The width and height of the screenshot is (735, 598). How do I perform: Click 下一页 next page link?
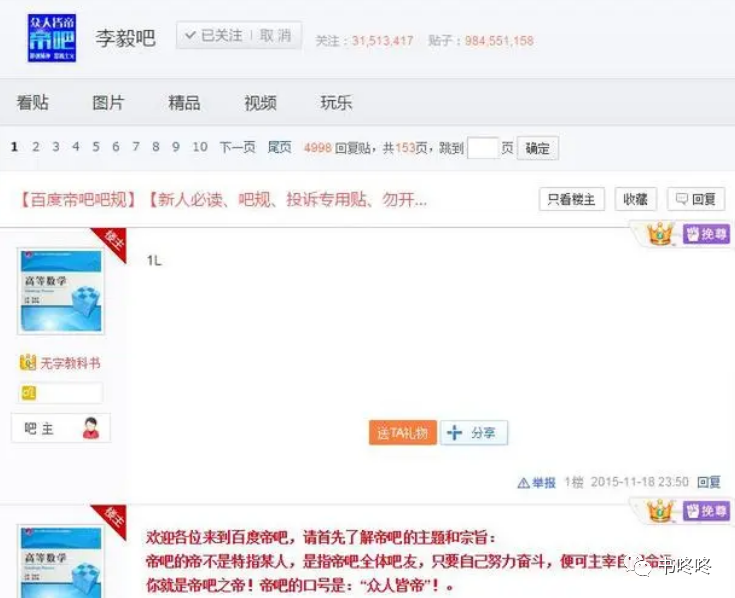click(x=238, y=148)
